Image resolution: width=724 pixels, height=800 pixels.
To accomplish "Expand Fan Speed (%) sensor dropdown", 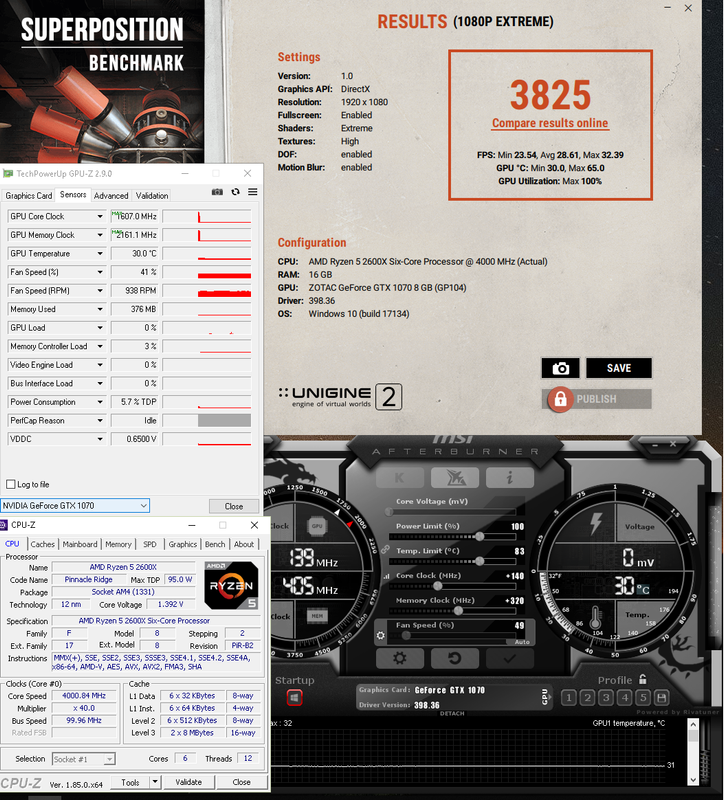I will 100,272.
